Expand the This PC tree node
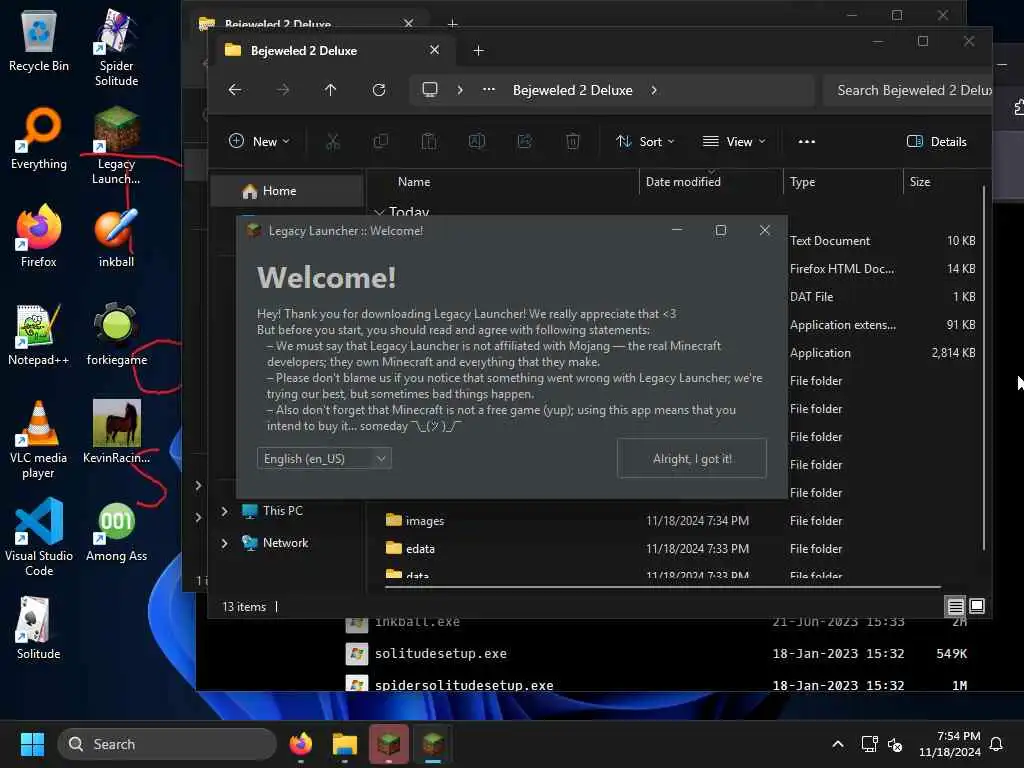This screenshot has width=1024, height=768. coord(225,511)
